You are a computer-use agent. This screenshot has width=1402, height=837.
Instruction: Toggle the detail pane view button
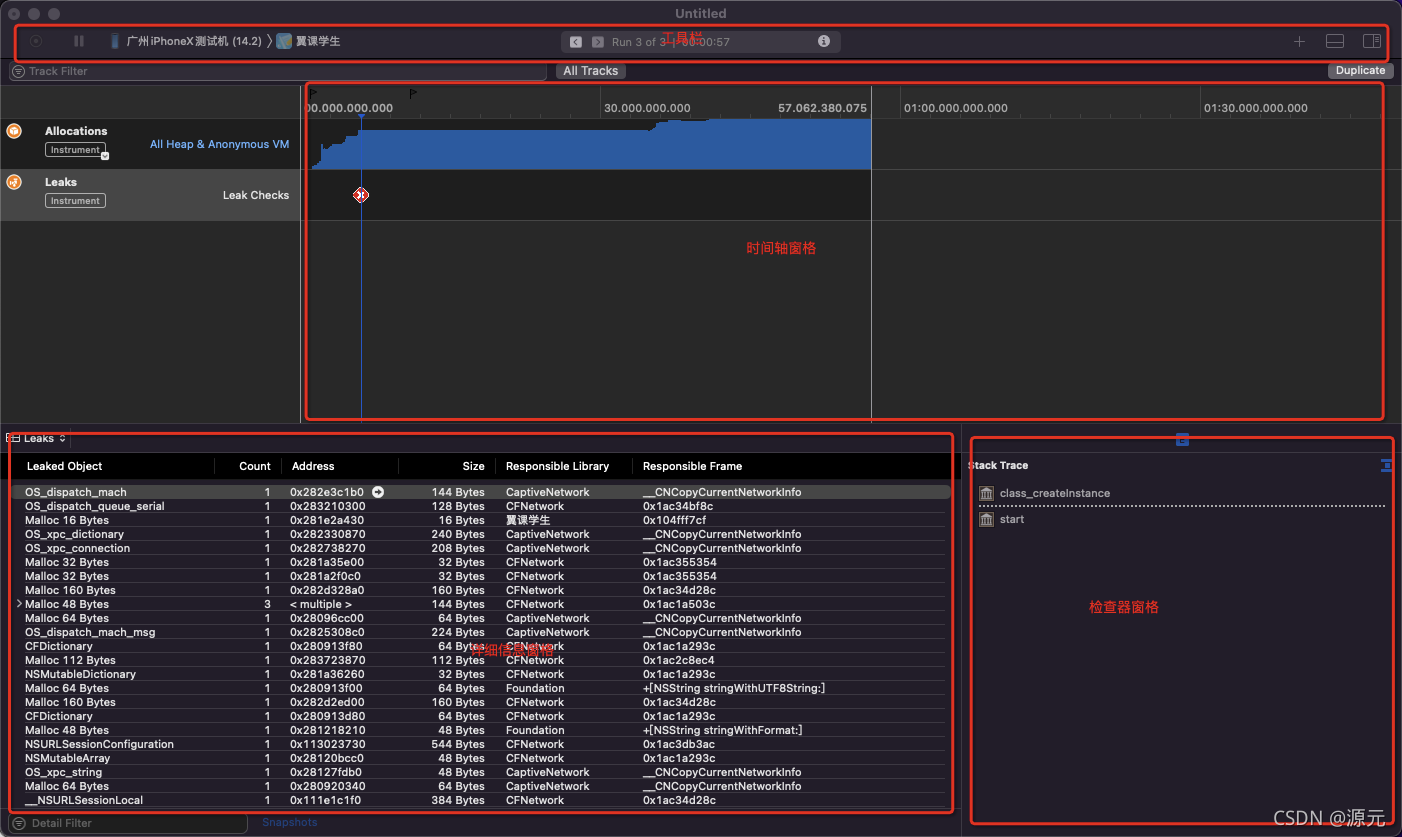coord(1335,41)
